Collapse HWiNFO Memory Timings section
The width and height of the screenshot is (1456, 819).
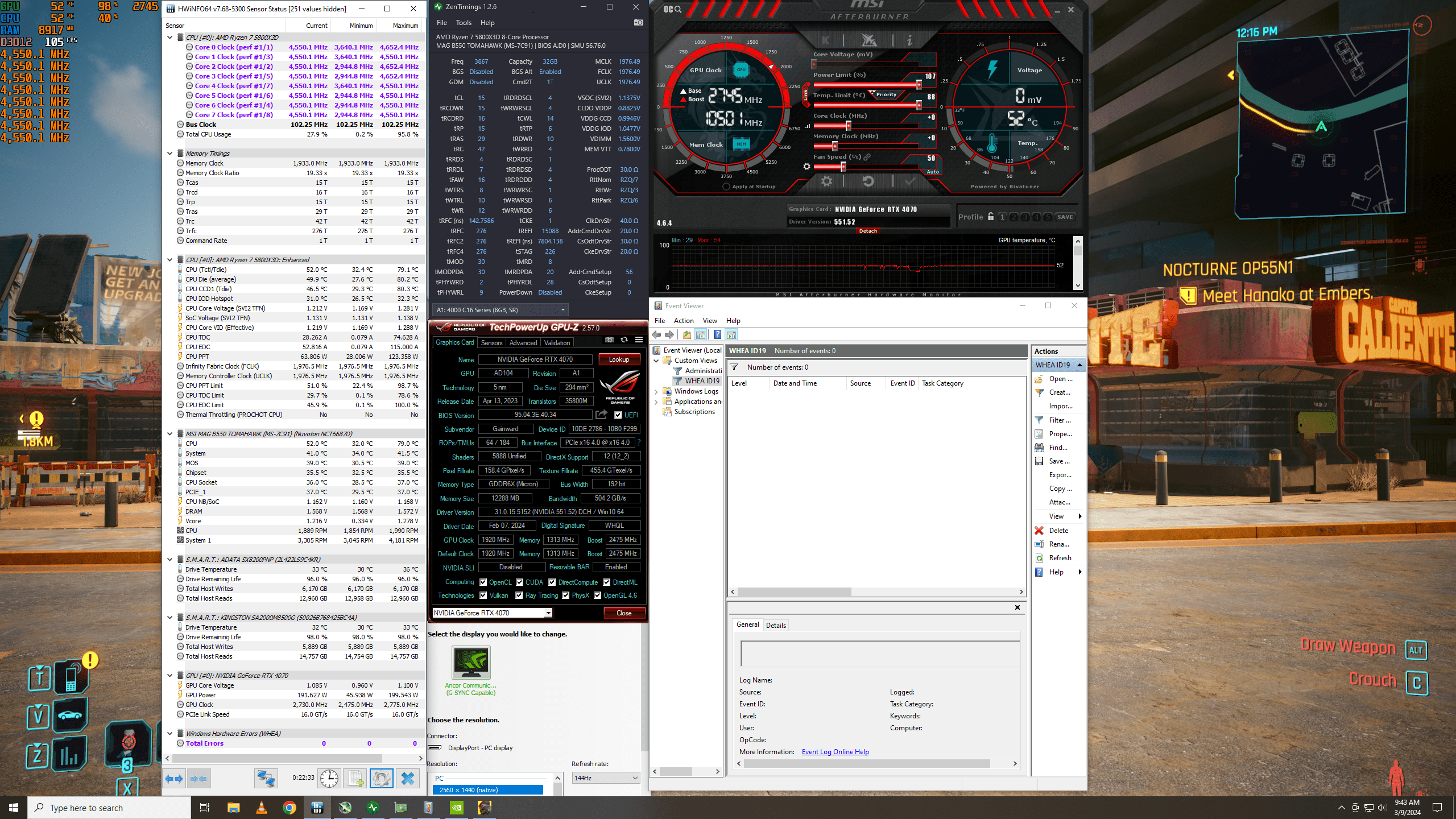[169, 154]
